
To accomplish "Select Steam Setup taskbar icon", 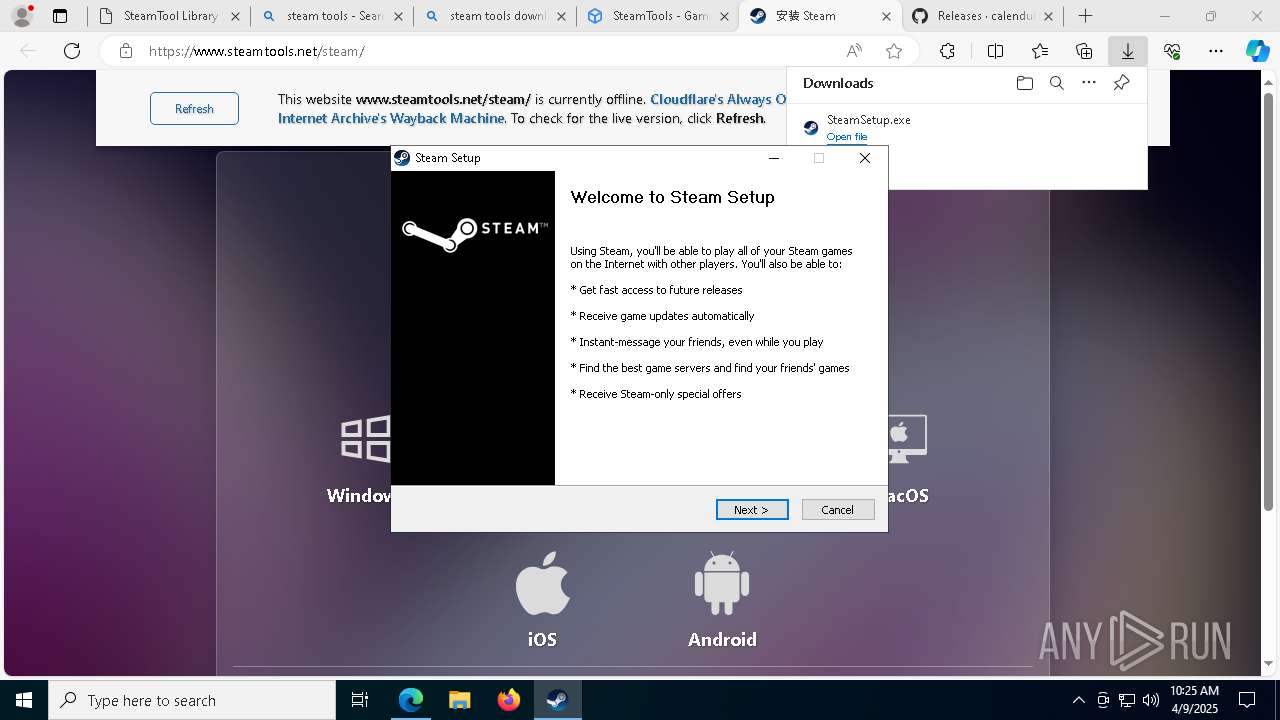I will (x=557, y=700).
